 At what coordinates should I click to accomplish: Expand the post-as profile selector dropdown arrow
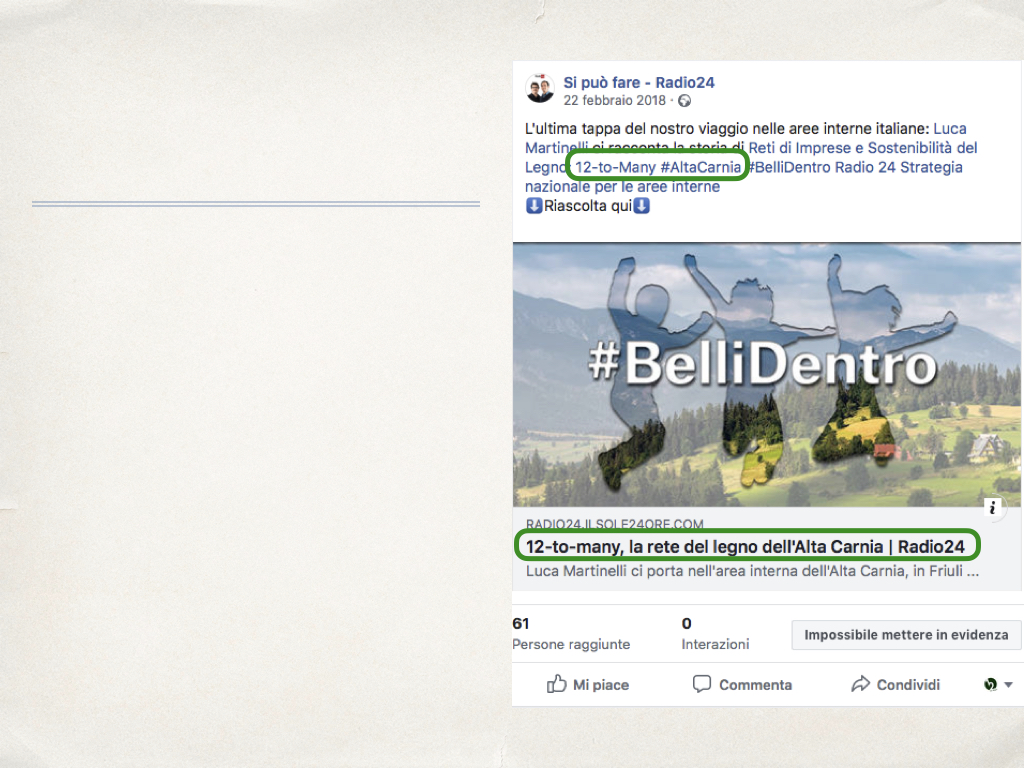1008,685
